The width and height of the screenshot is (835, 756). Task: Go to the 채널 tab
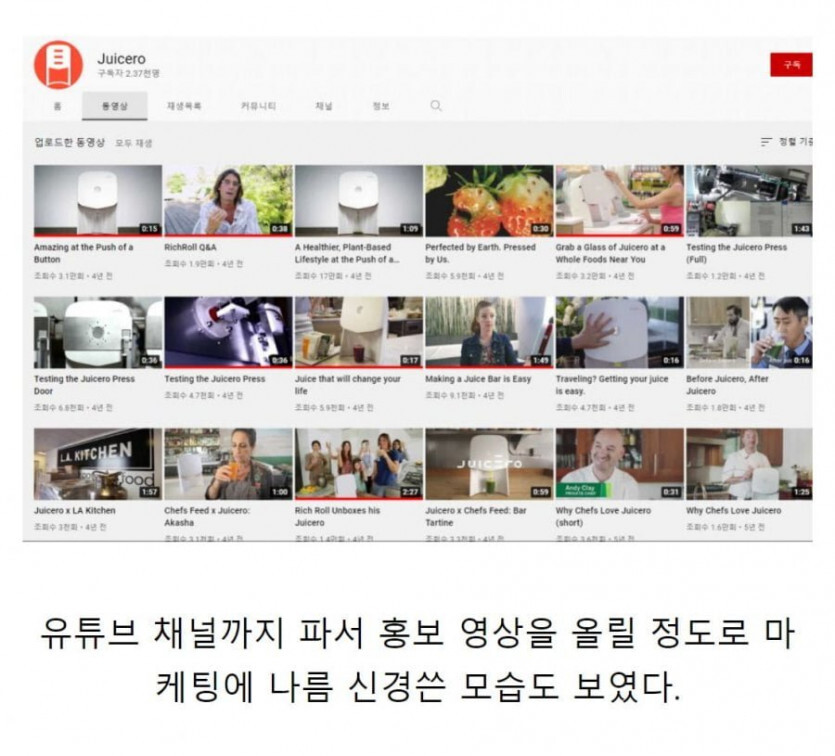(x=324, y=106)
